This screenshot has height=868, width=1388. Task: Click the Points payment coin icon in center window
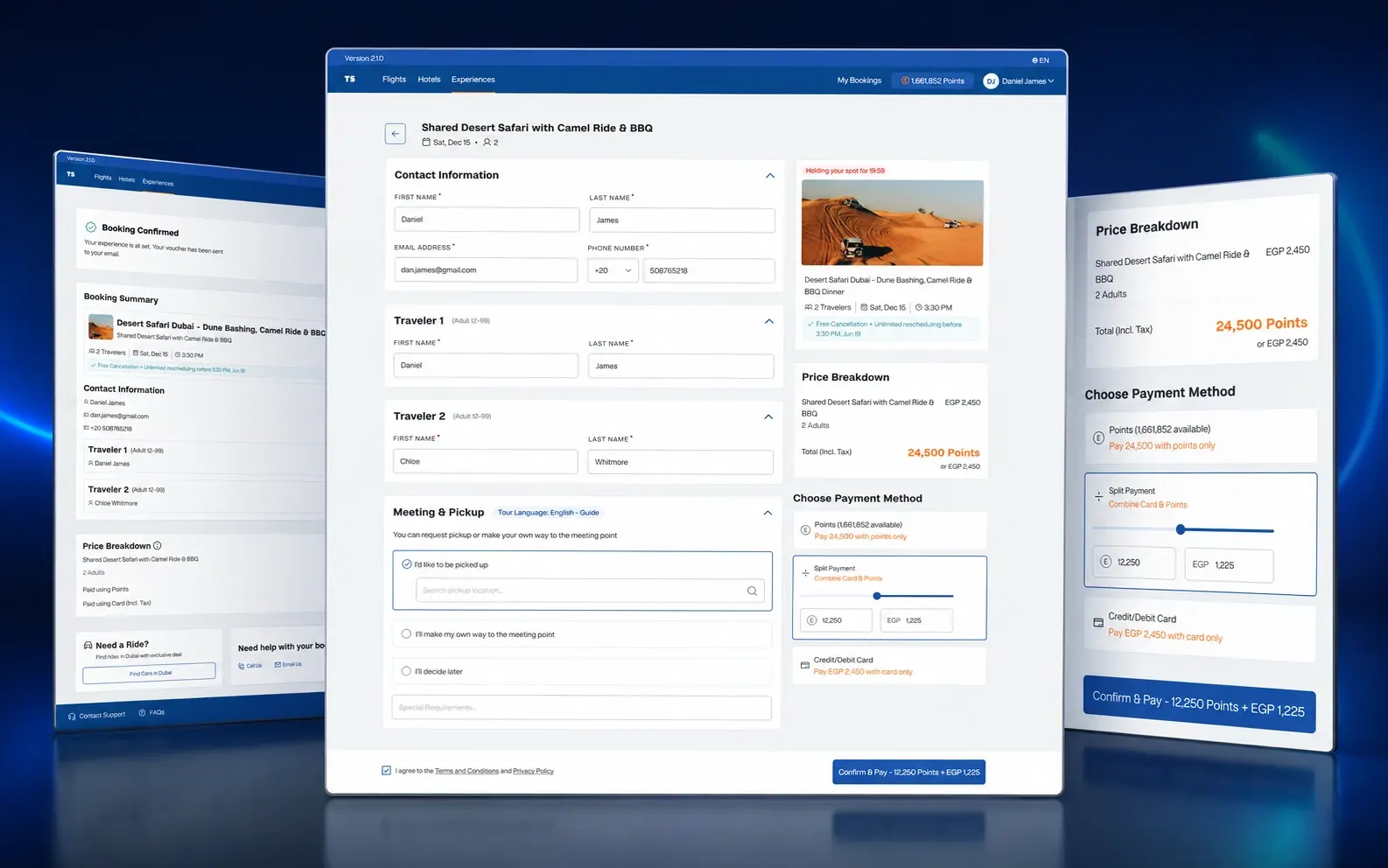(x=805, y=530)
